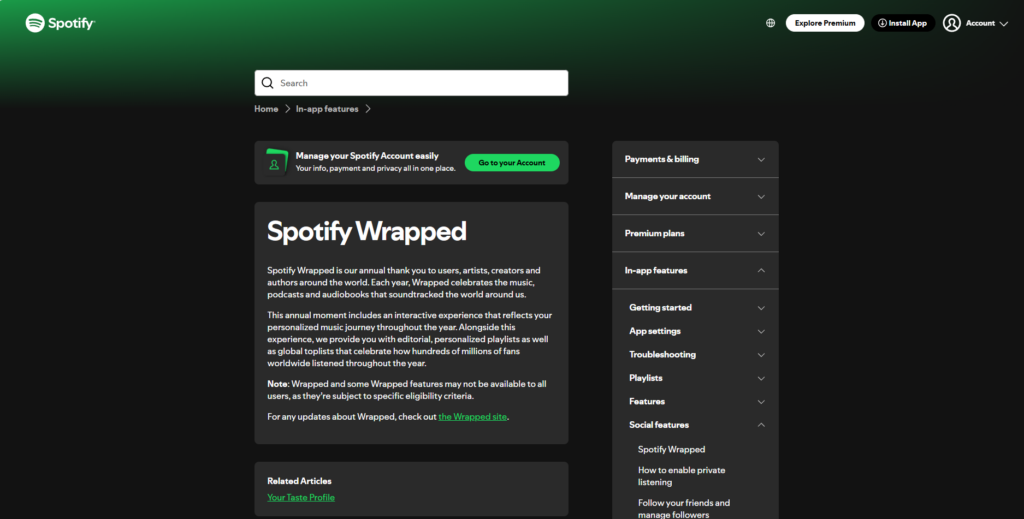Click Manage your Spotify Account easily text
1024x519 pixels.
click(367, 156)
